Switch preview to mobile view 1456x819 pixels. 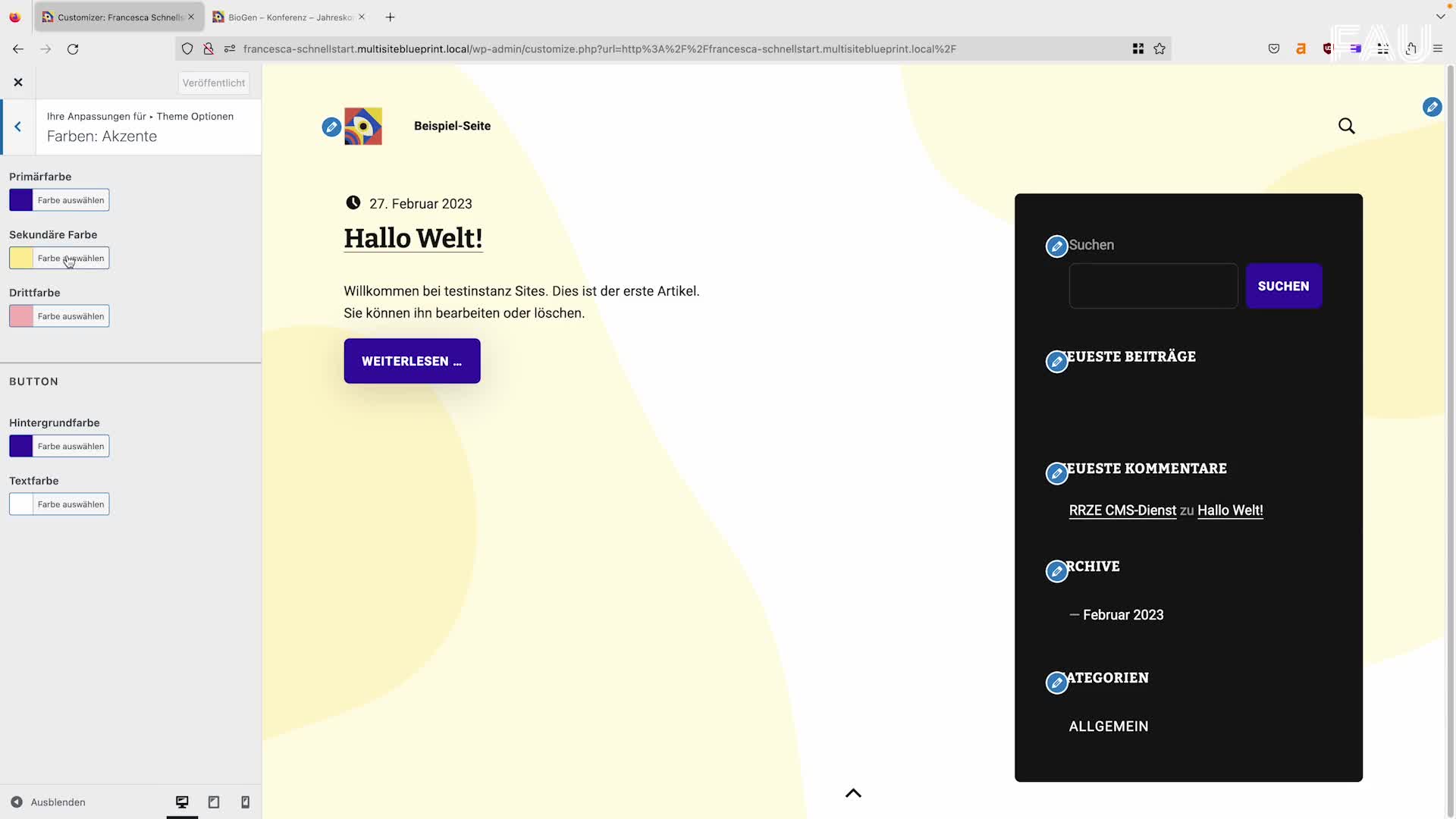[x=244, y=802]
